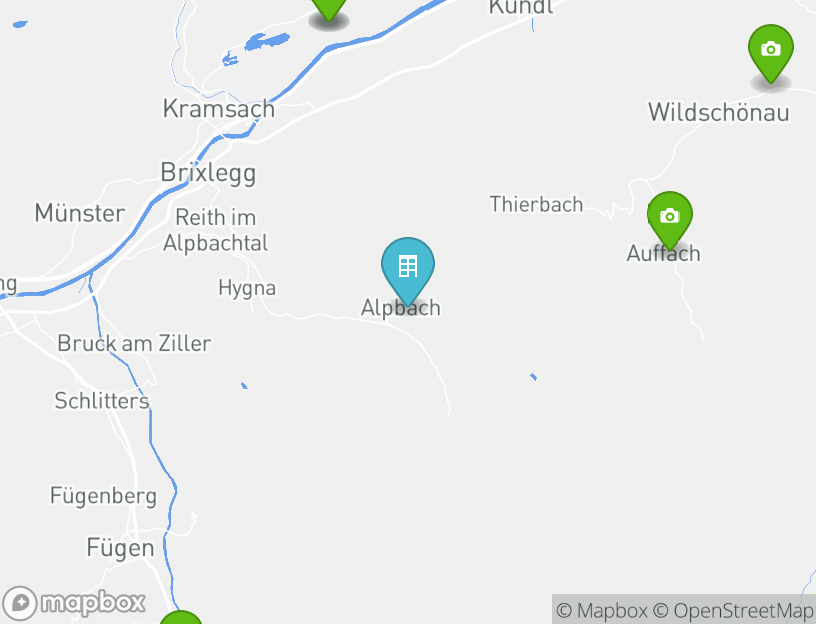Click the Fügen town label

pos(120,549)
